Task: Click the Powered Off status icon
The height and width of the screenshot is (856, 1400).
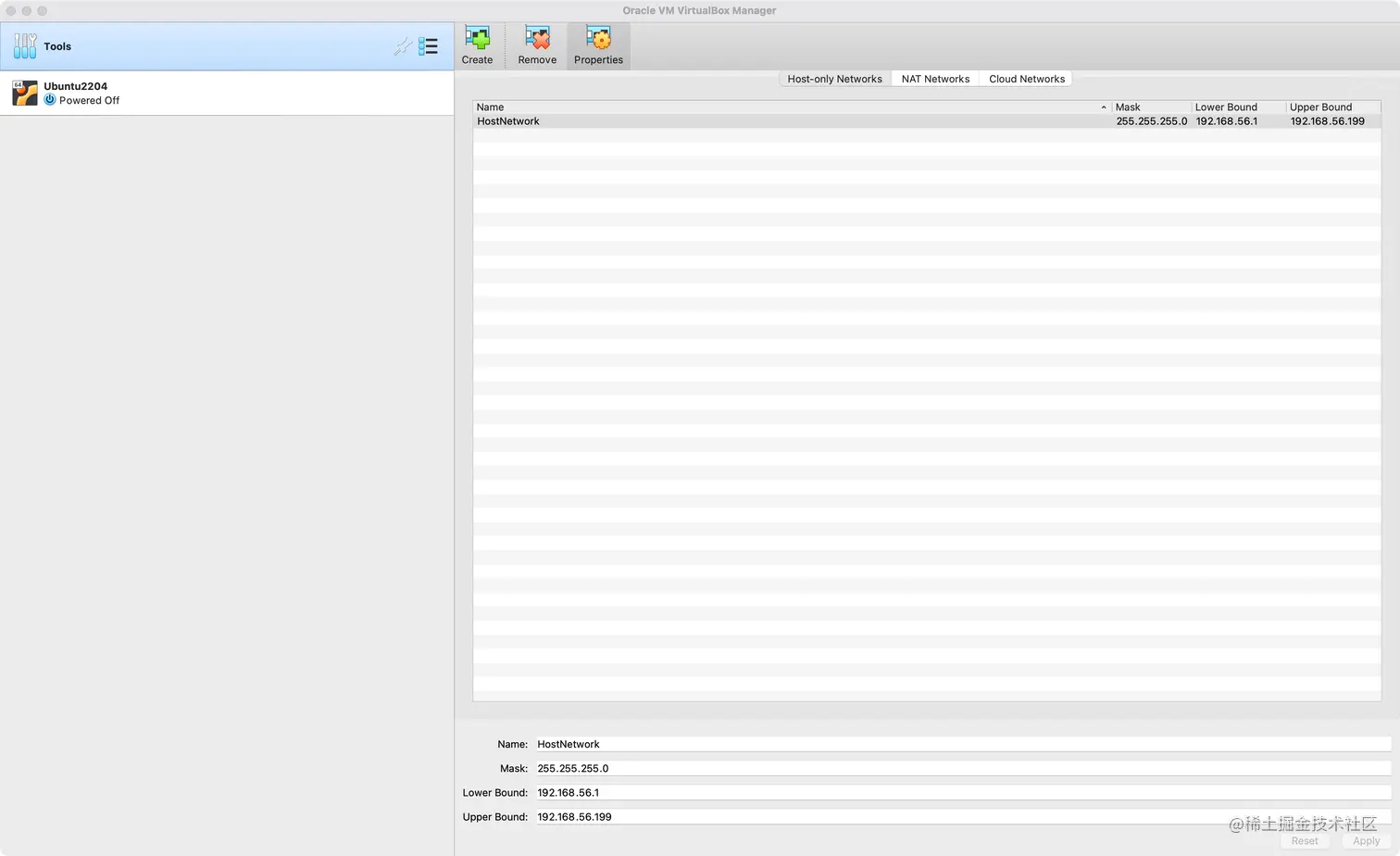Action: click(x=50, y=100)
